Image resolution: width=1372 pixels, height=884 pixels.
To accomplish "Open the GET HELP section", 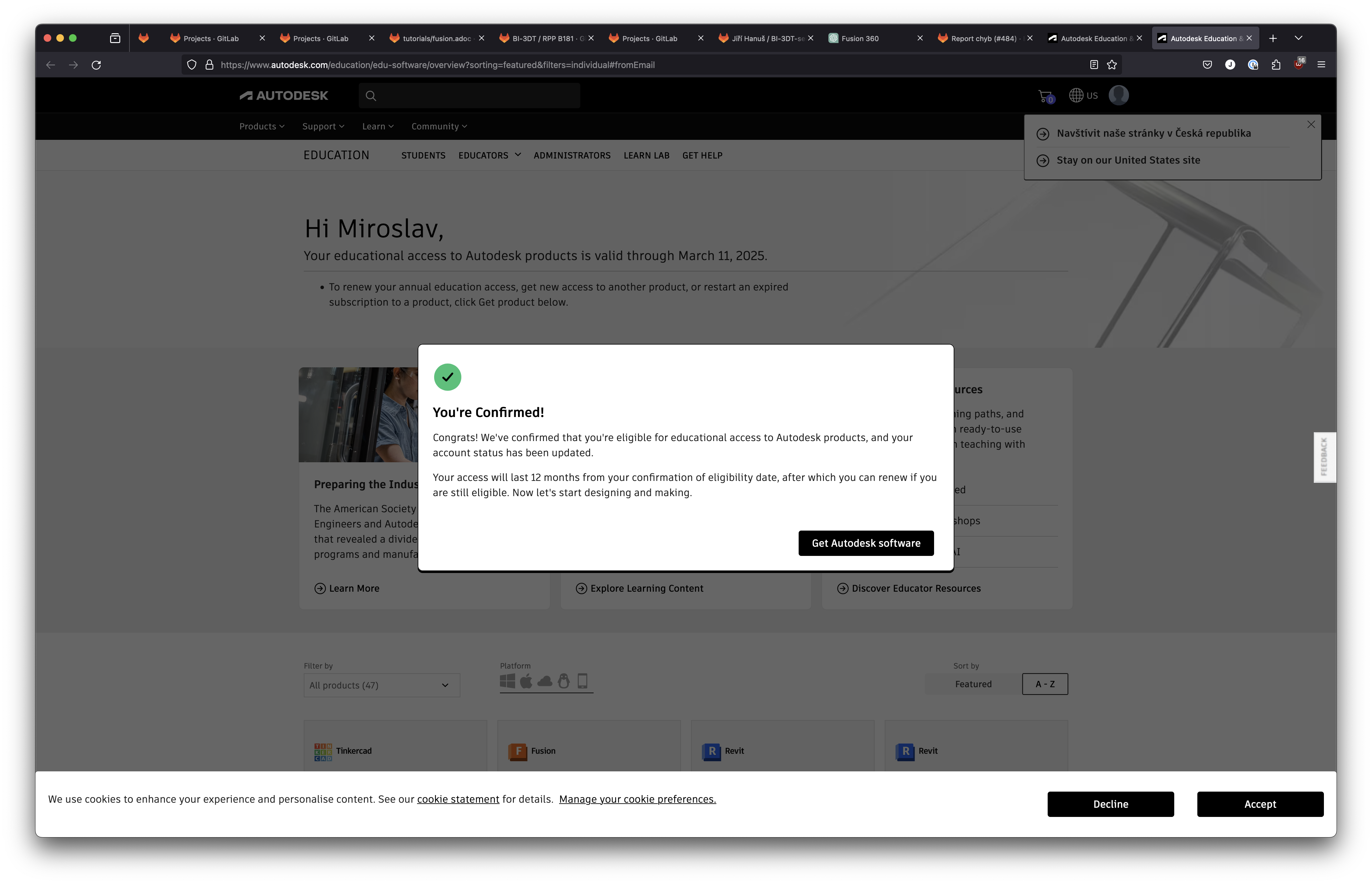I will pyautogui.click(x=702, y=156).
